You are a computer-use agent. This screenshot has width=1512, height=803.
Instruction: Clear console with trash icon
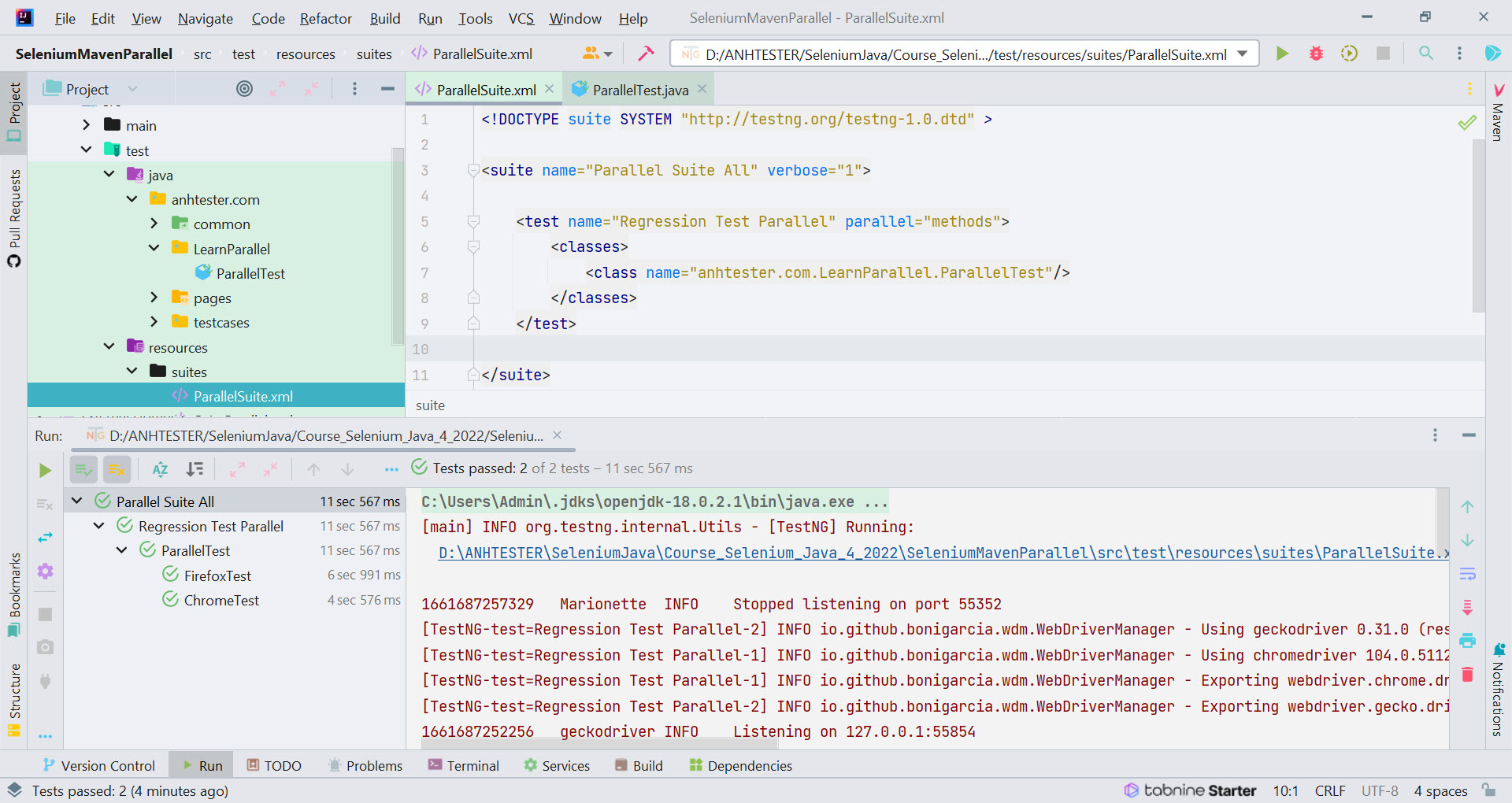pos(1467,674)
